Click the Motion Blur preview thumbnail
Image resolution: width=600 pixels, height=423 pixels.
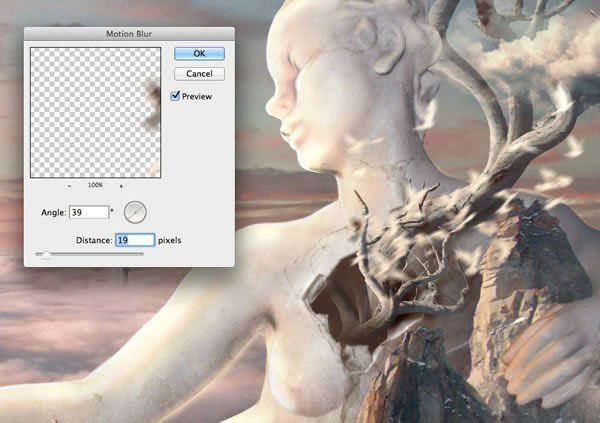95,113
